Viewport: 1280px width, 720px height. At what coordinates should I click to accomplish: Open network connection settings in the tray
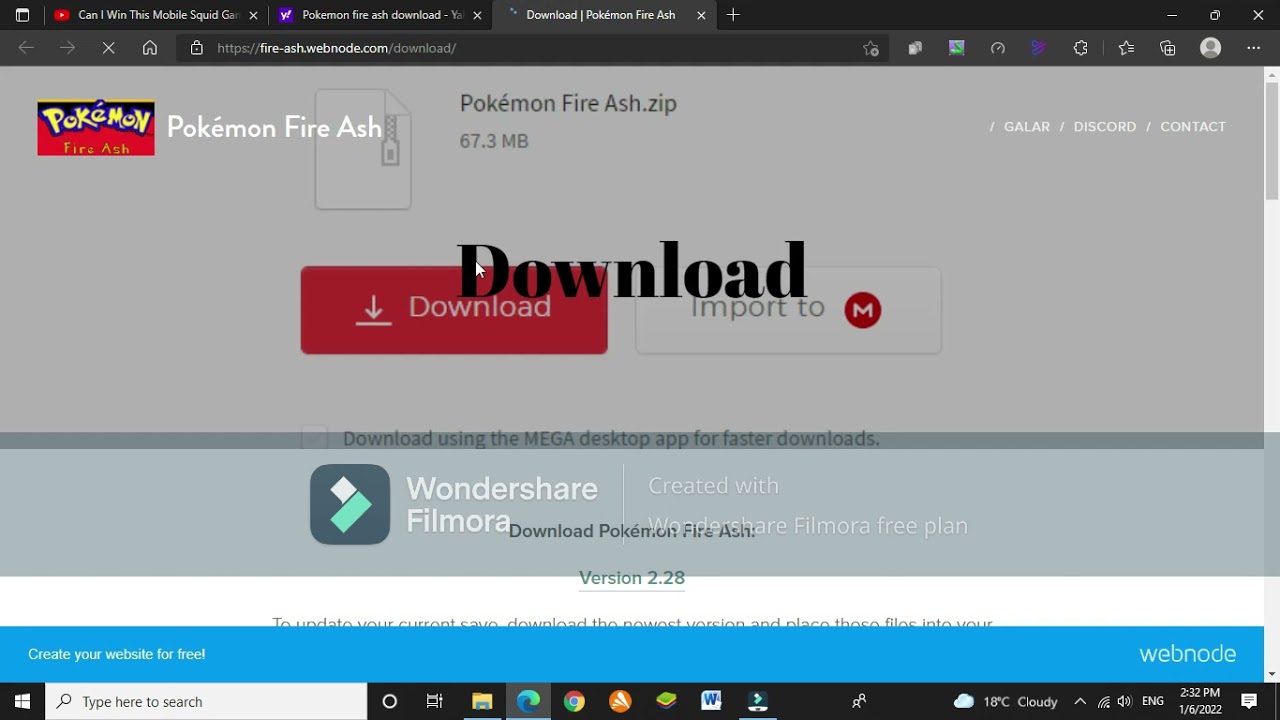click(1104, 701)
